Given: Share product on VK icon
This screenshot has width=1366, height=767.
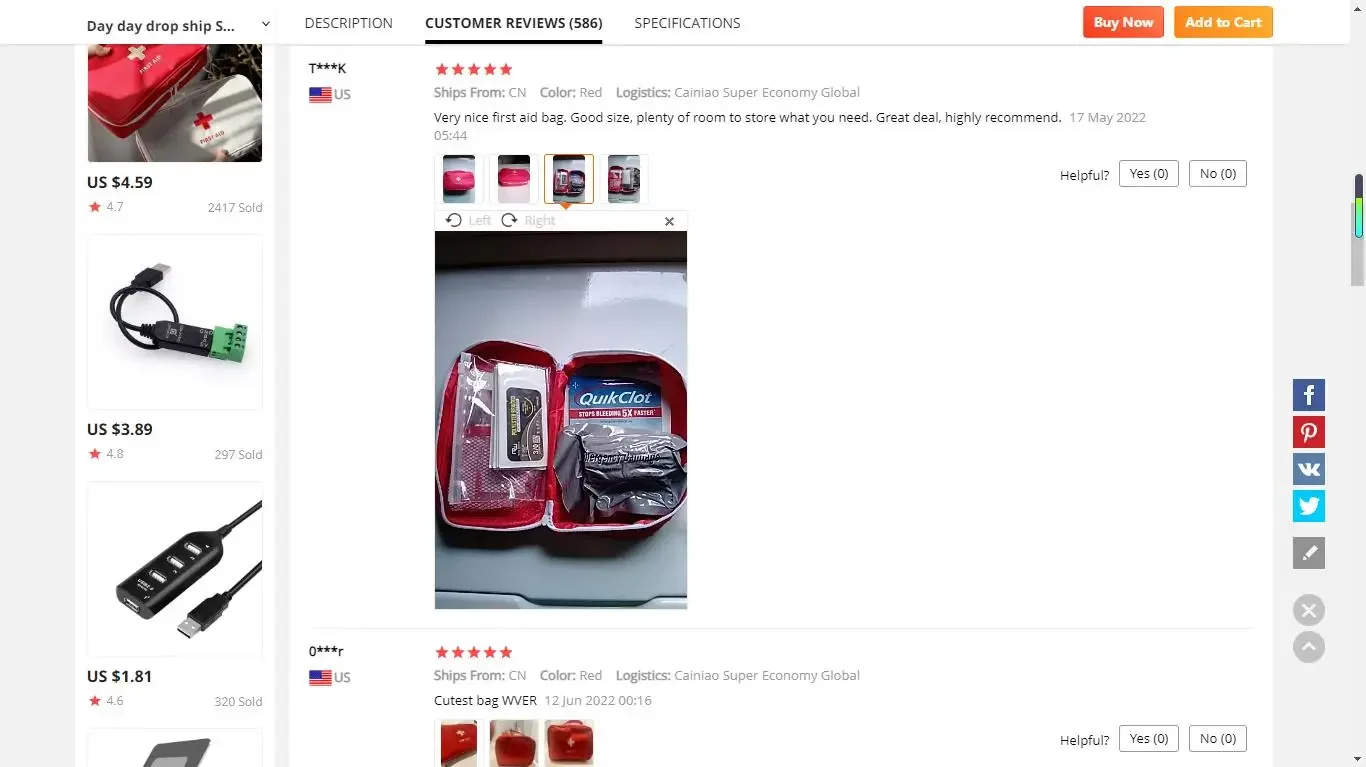Looking at the screenshot, I should (1308, 469).
